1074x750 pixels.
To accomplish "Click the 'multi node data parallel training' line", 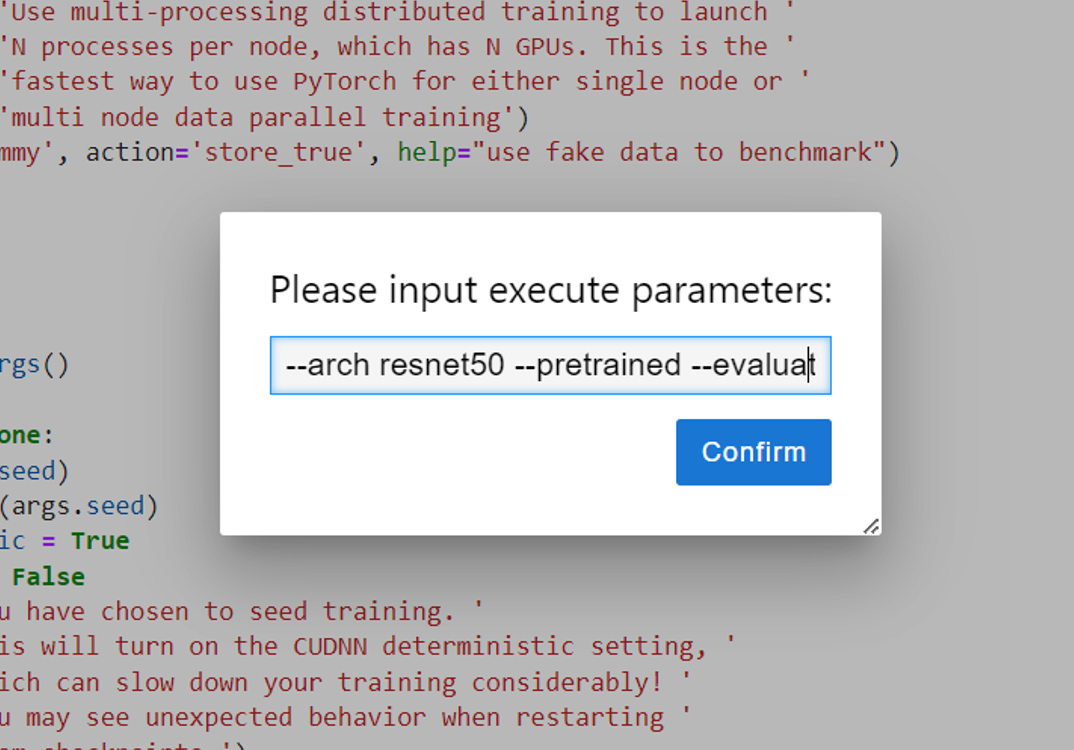I will [x=263, y=117].
